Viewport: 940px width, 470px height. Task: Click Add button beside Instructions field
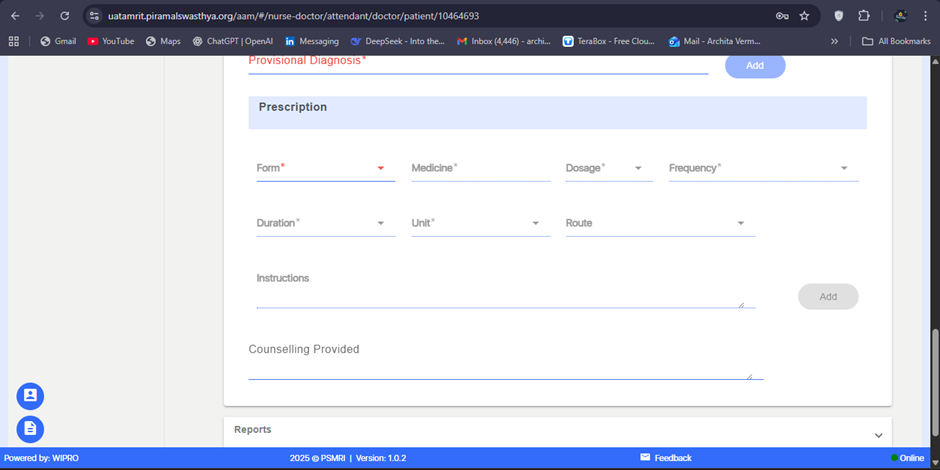pyautogui.click(x=828, y=297)
